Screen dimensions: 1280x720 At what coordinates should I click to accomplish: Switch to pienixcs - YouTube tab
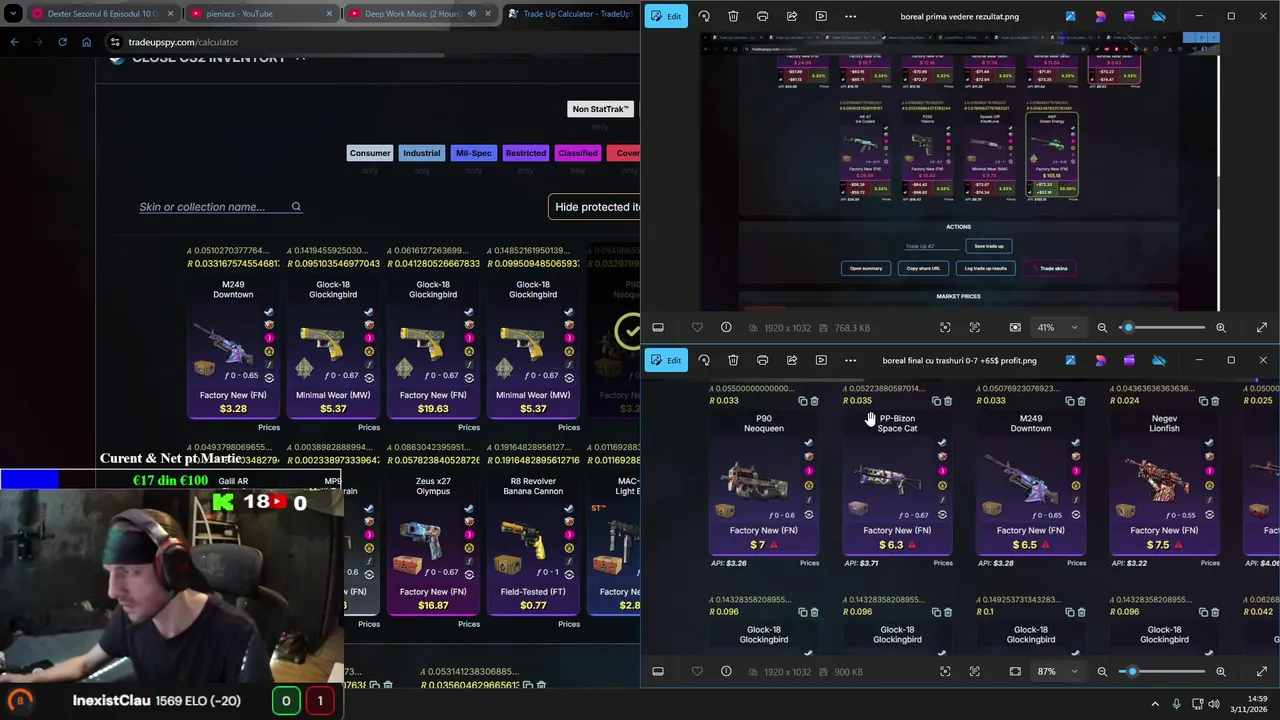coord(260,14)
